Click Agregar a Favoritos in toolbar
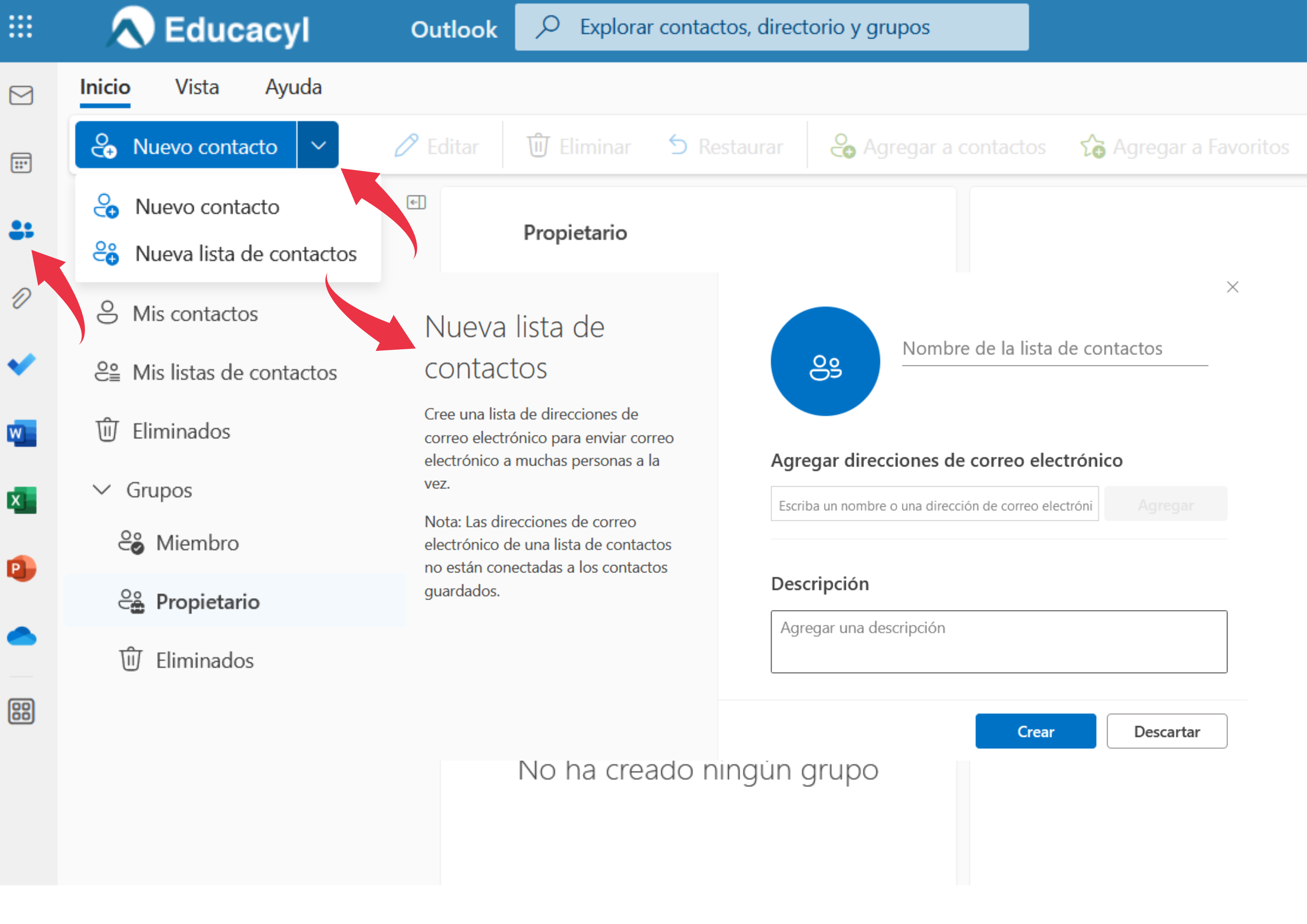Viewport: 1307px width, 924px height. click(x=1185, y=146)
